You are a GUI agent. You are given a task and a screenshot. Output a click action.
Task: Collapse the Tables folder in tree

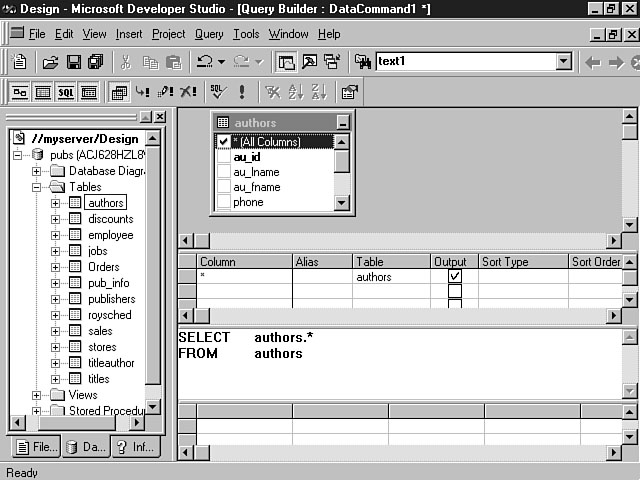(x=37, y=187)
